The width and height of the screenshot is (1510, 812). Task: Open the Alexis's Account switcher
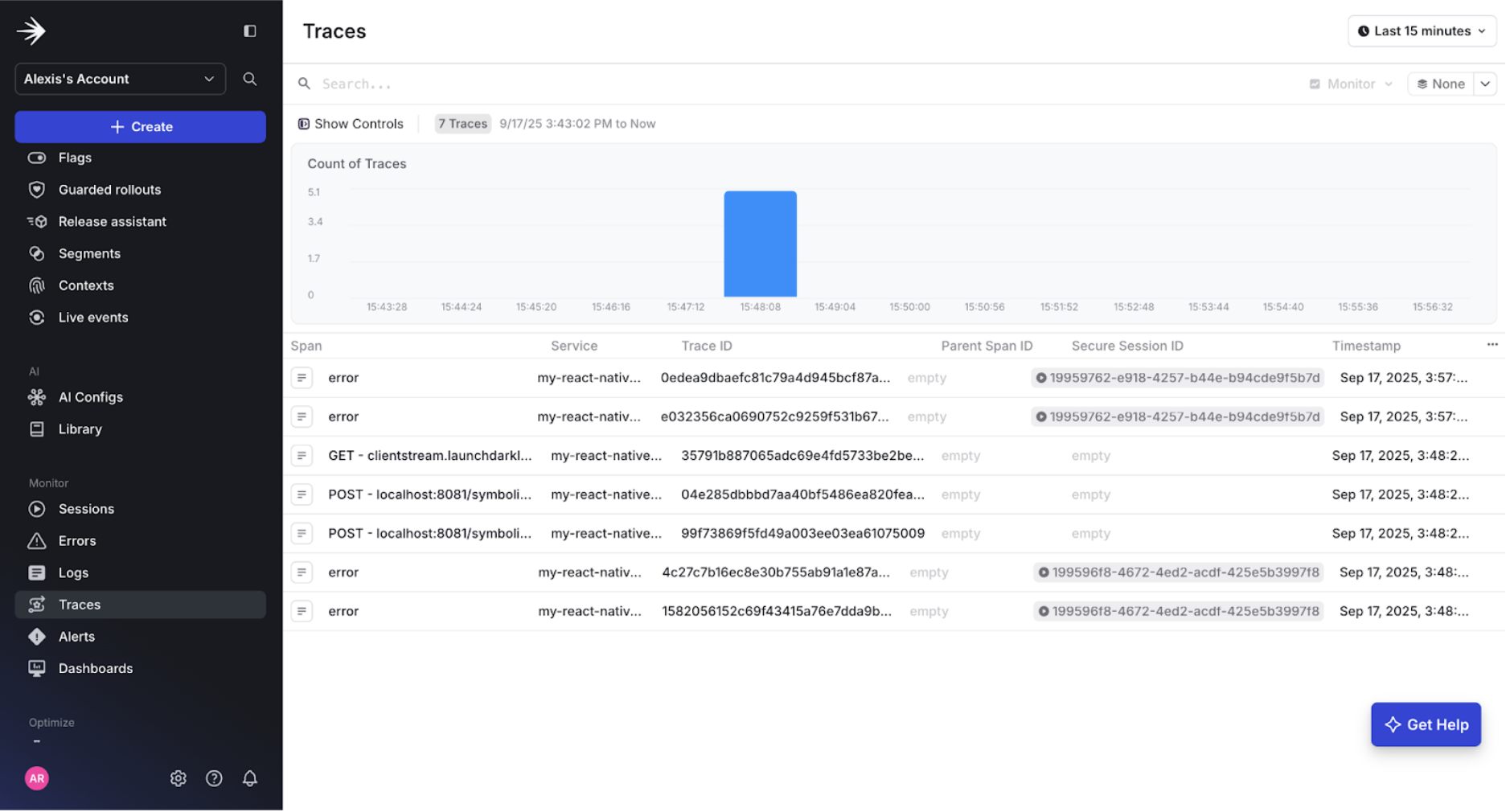coord(119,79)
